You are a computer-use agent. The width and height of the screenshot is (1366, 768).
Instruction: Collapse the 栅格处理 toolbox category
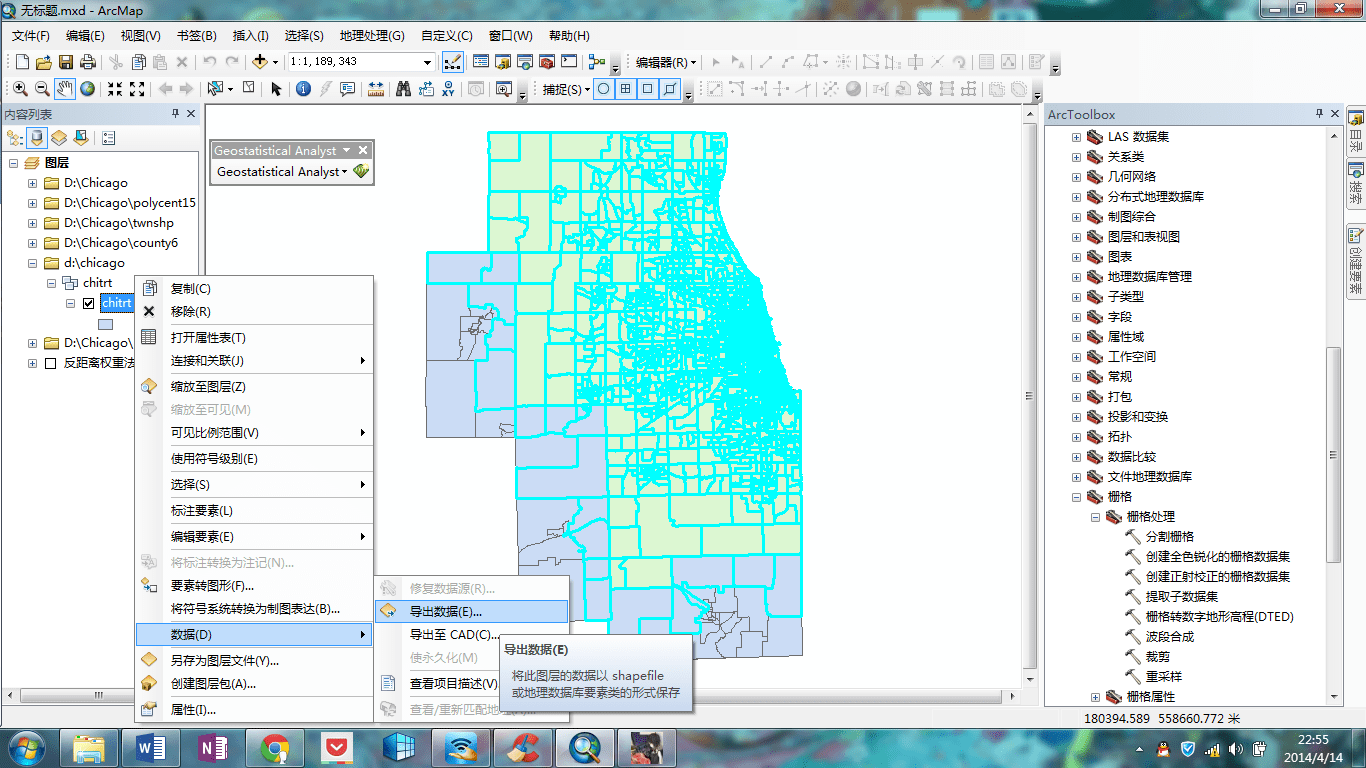click(x=1097, y=517)
